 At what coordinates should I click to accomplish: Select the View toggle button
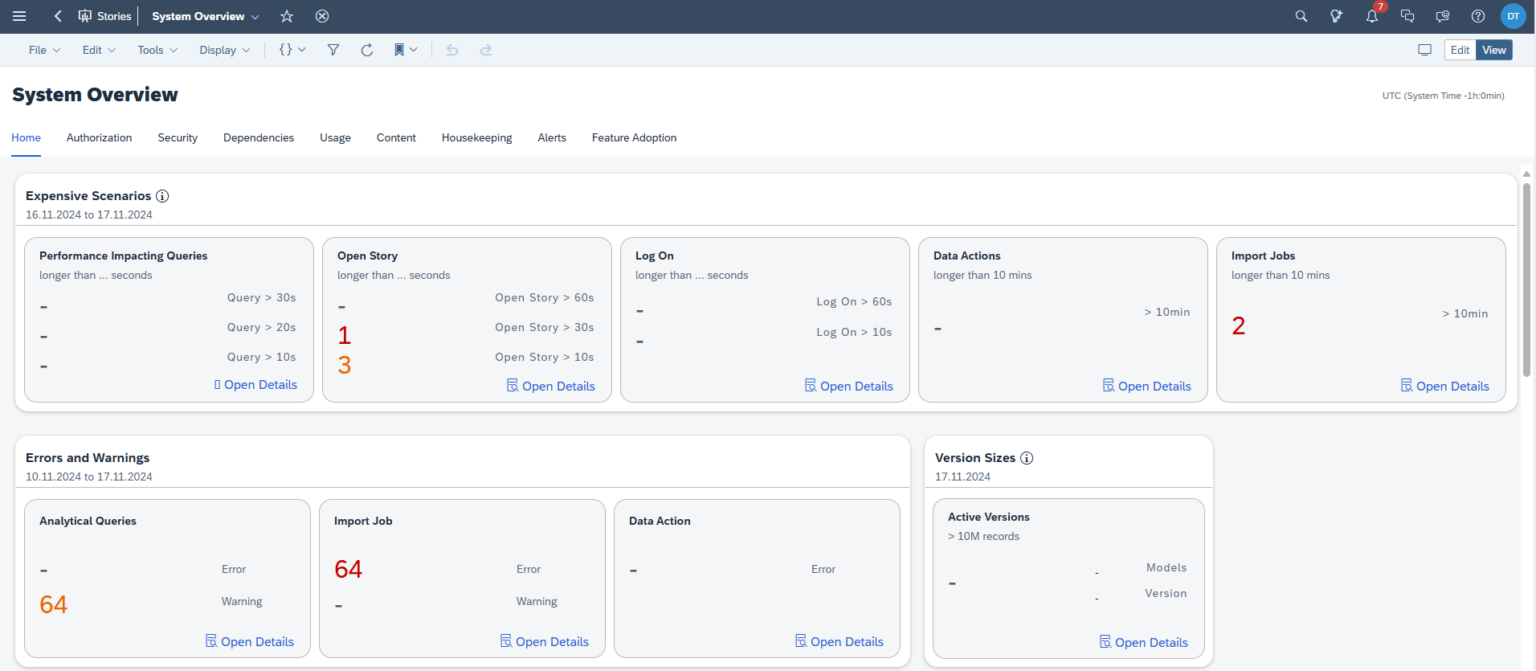(x=1493, y=49)
